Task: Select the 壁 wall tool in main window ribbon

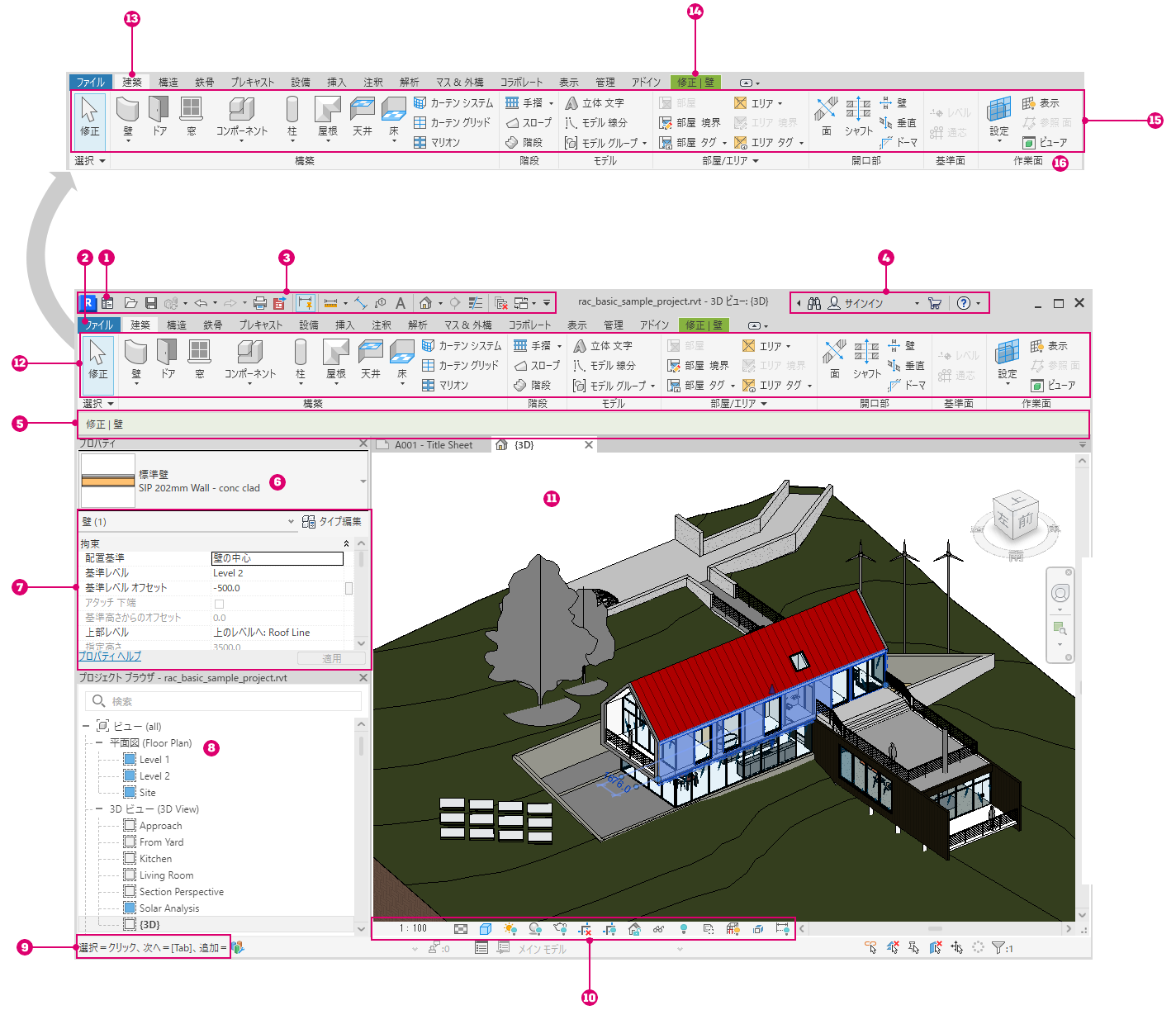Action: point(136,361)
